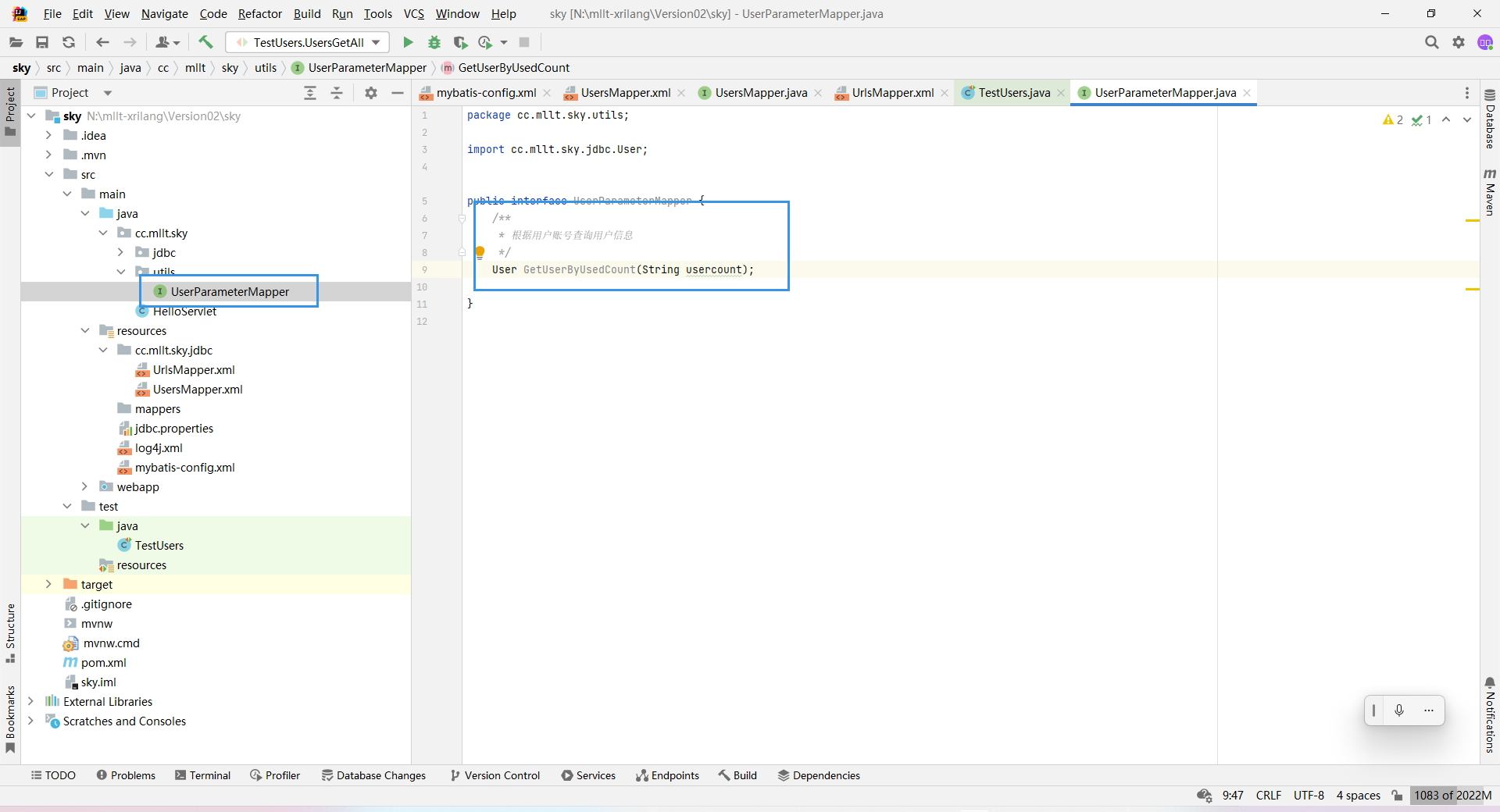Open file with the toolbar Open icon
The width and height of the screenshot is (1500, 812).
(x=16, y=42)
